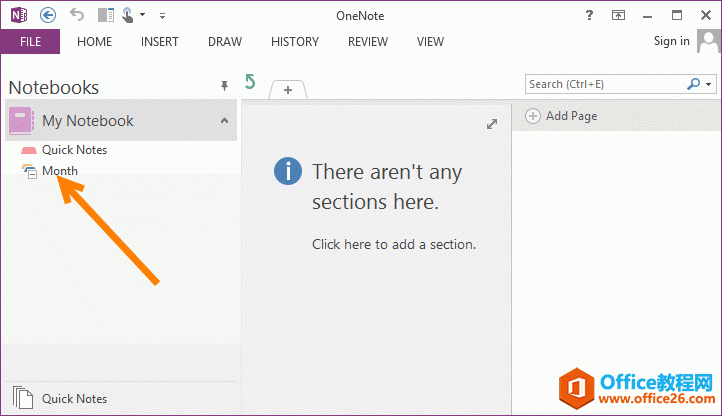722x416 pixels.
Task: Click 'Click here to add a section.'
Action: click(x=394, y=244)
